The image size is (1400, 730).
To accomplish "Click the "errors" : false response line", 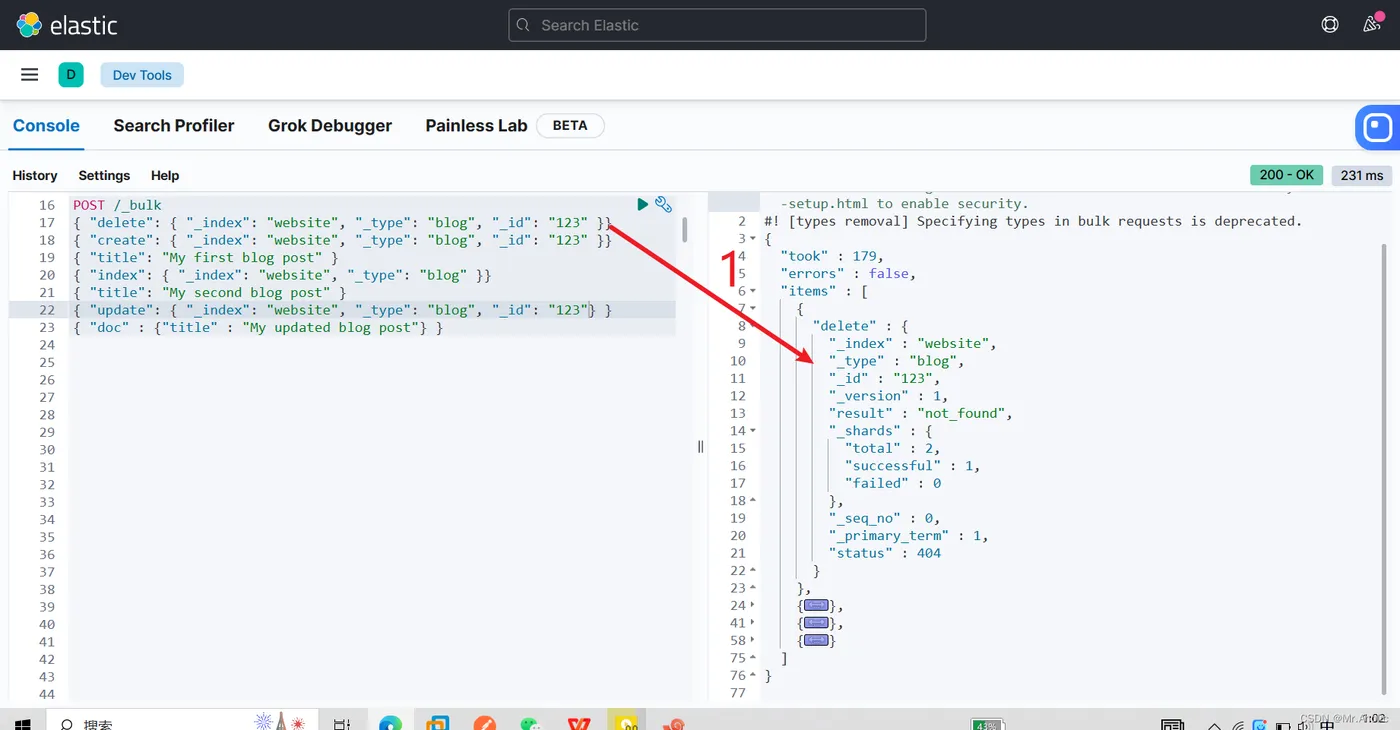I will [848, 273].
